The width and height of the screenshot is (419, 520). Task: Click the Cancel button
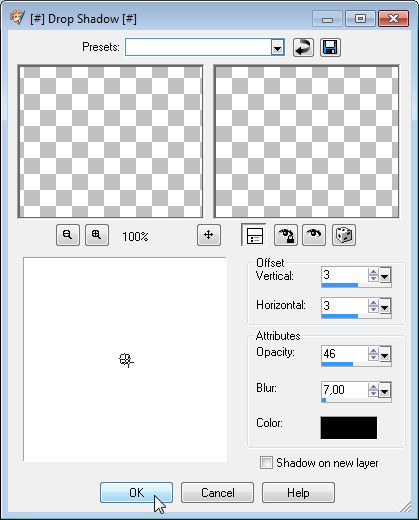(217, 492)
